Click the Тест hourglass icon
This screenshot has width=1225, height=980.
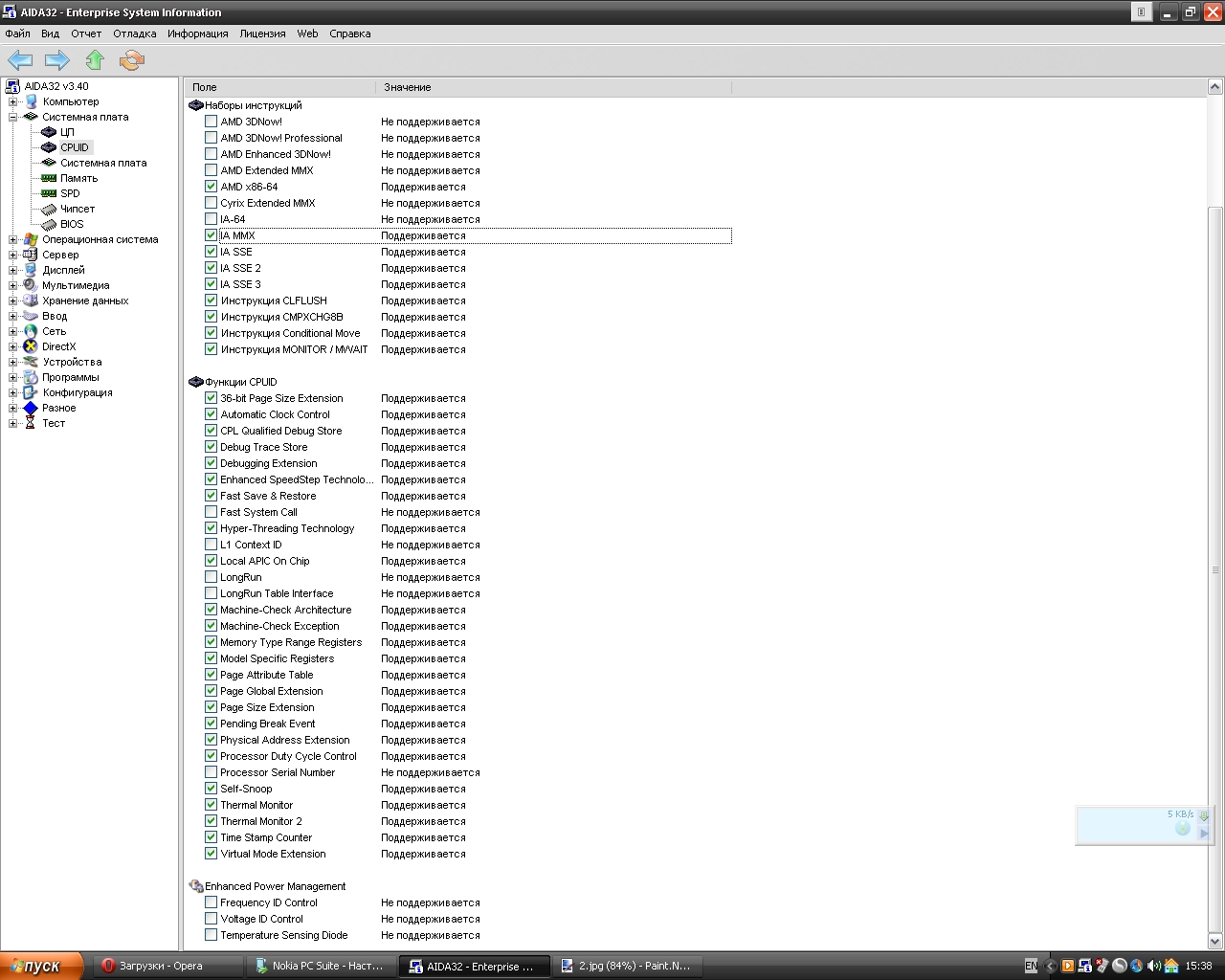point(31,423)
